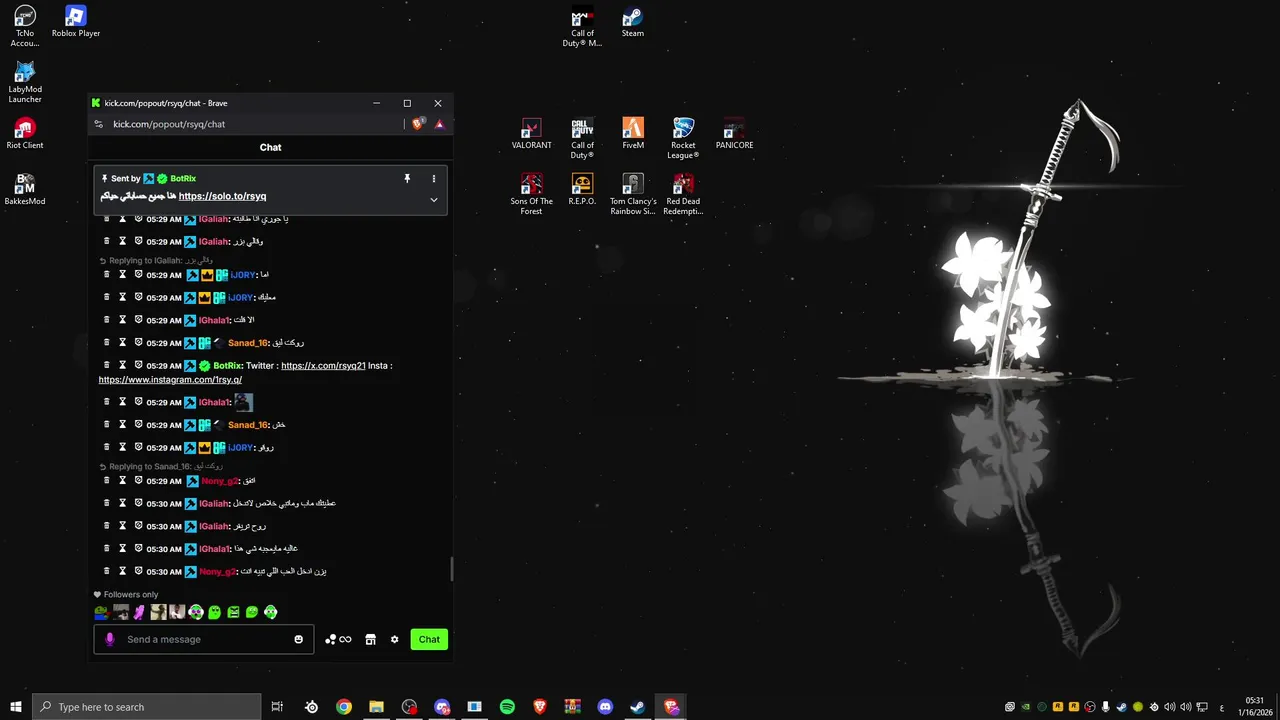Open Spotify from the taskbar
This screenshot has width=1280, height=720.
pos(507,707)
